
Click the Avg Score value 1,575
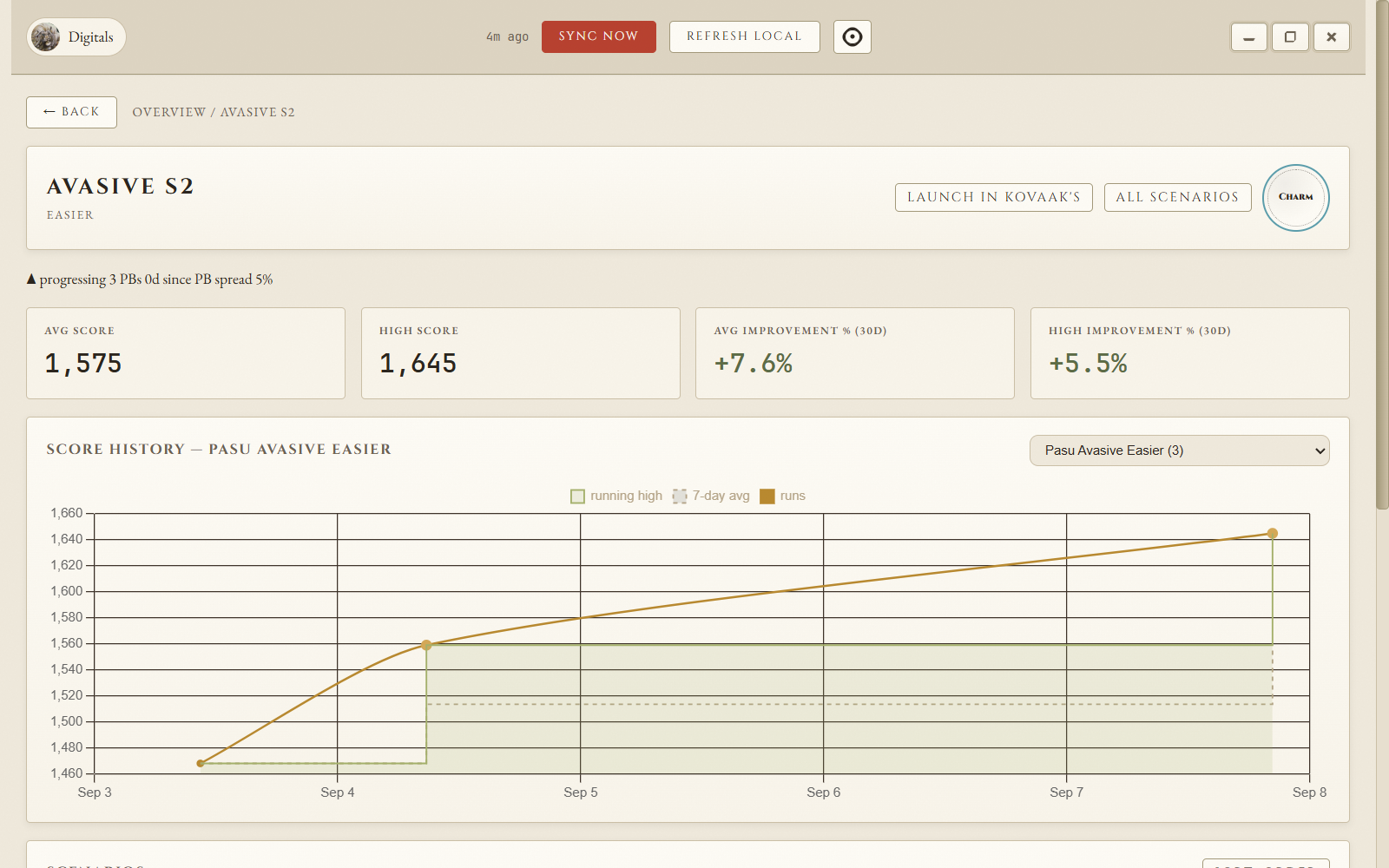pyautogui.click(x=83, y=363)
